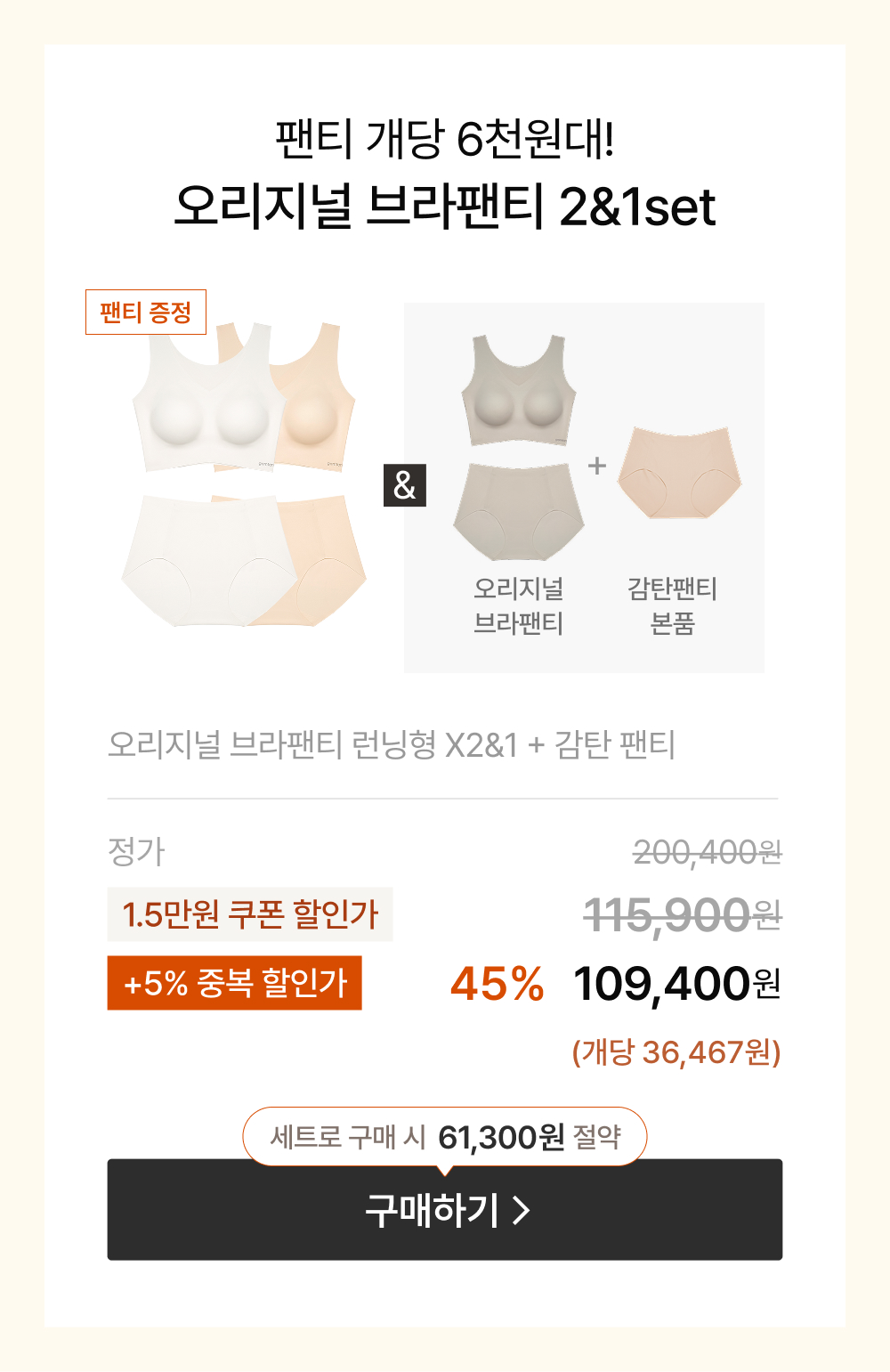Click the product name 오리지널 브라팬티 런닝형 X2&1
This screenshot has height=1372, width=890.
pyautogui.click(x=312, y=744)
